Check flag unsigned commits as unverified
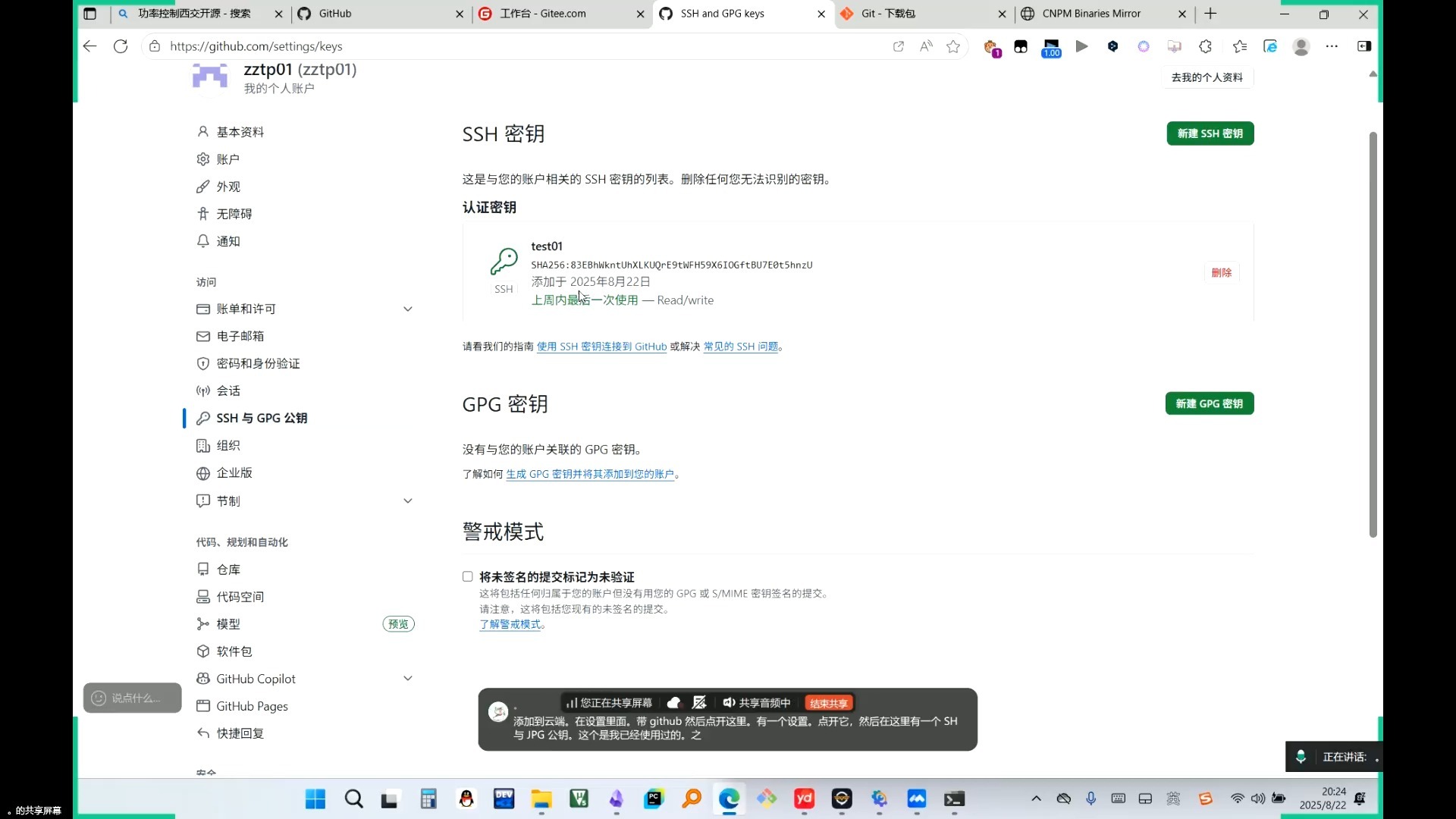This screenshot has width=1456, height=819. [x=467, y=576]
